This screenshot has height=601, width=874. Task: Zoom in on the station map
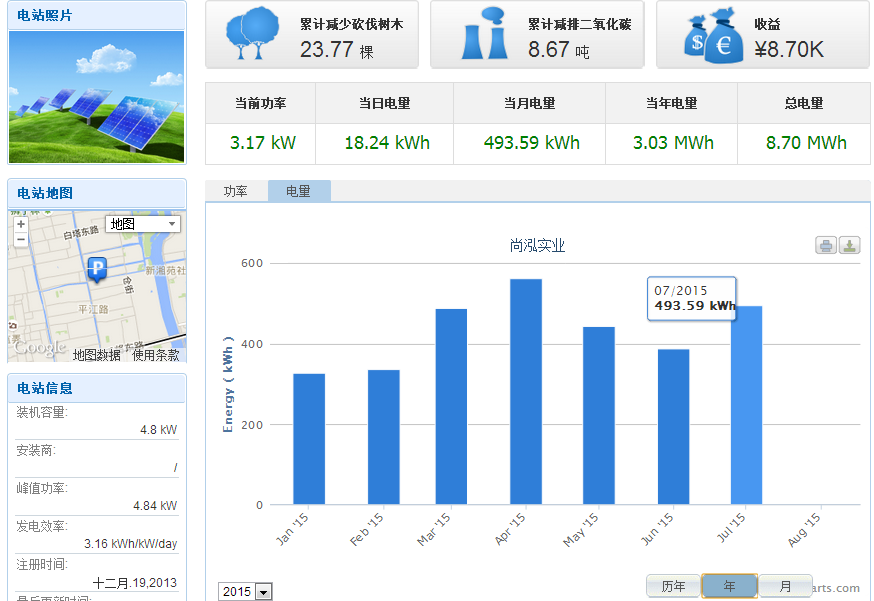point(21,225)
